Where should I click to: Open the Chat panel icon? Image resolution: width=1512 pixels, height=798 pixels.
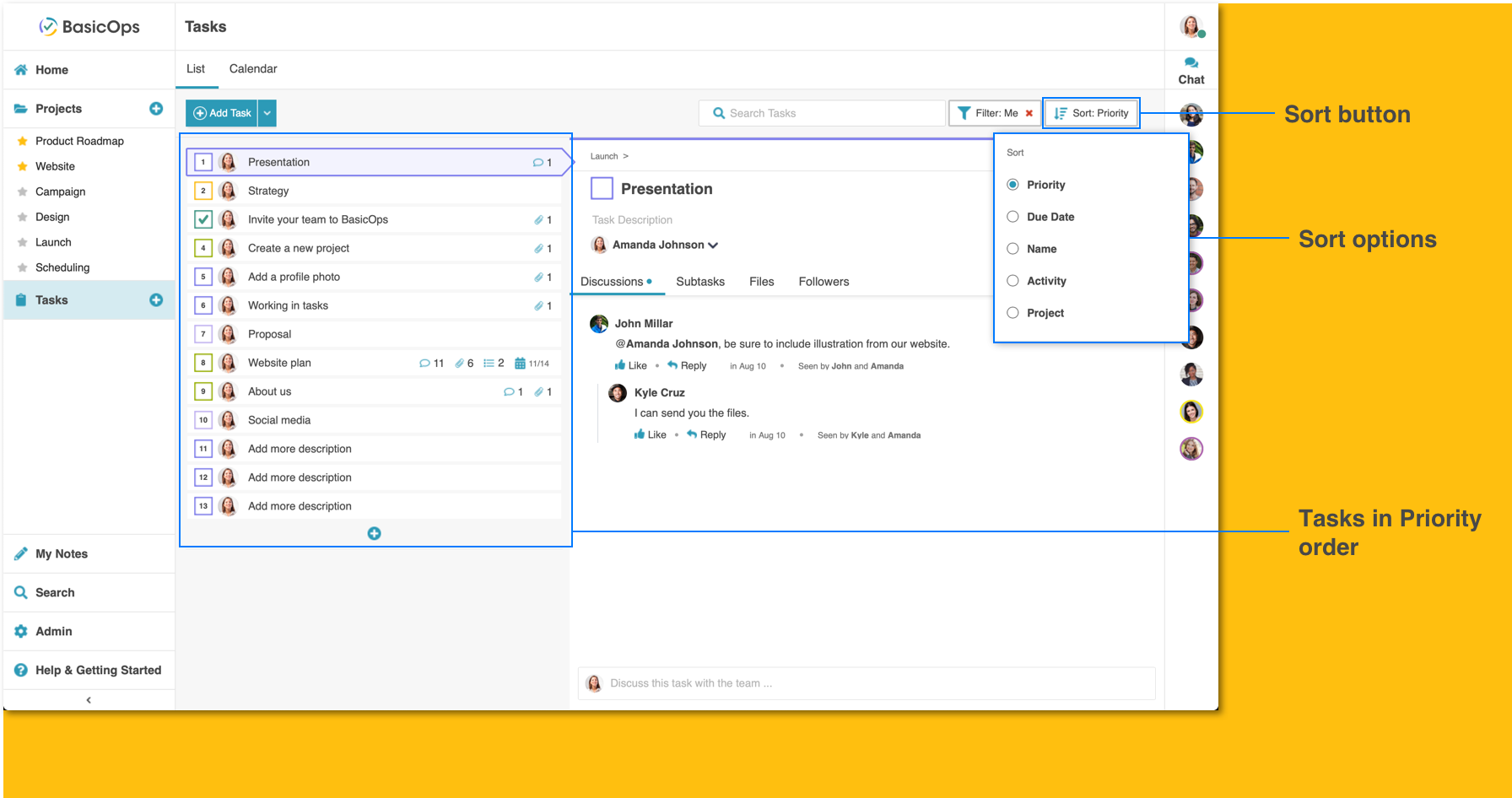pyautogui.click(x=1191, y=69)
